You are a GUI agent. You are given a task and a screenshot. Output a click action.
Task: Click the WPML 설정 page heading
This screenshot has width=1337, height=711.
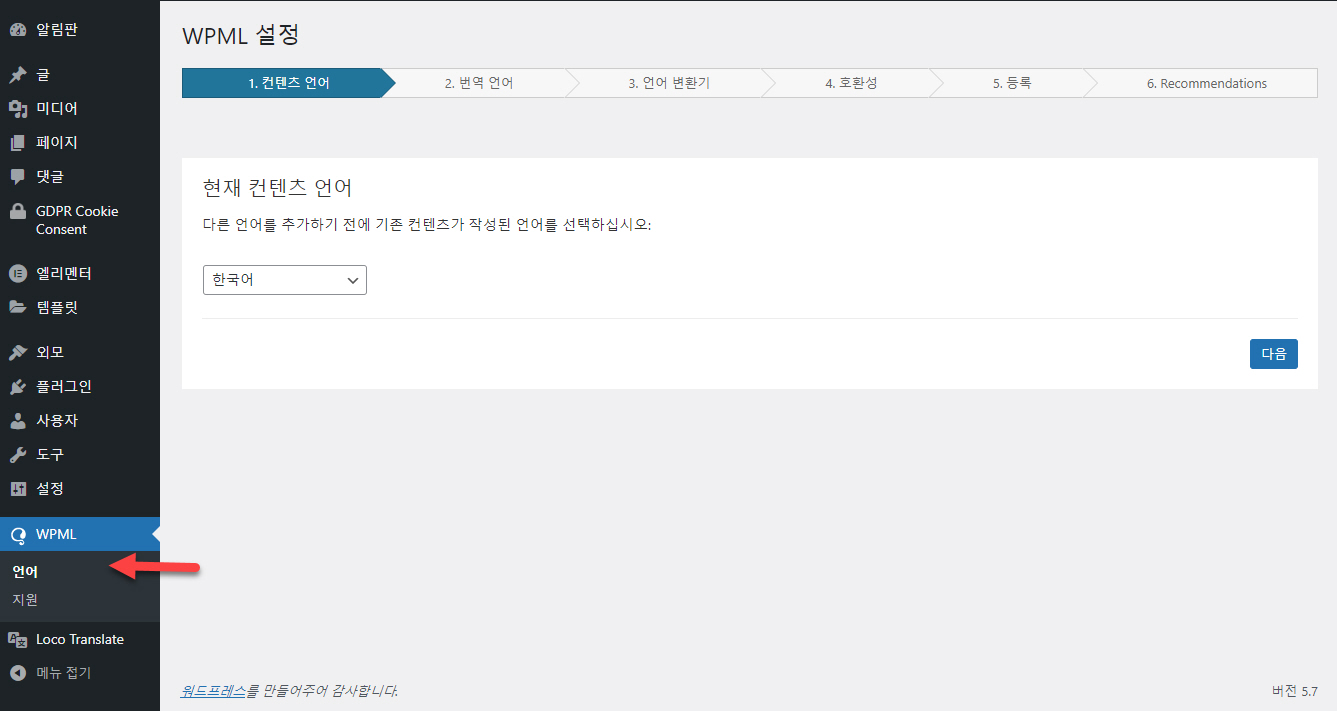pyautogui.click(x=241, y=35)
